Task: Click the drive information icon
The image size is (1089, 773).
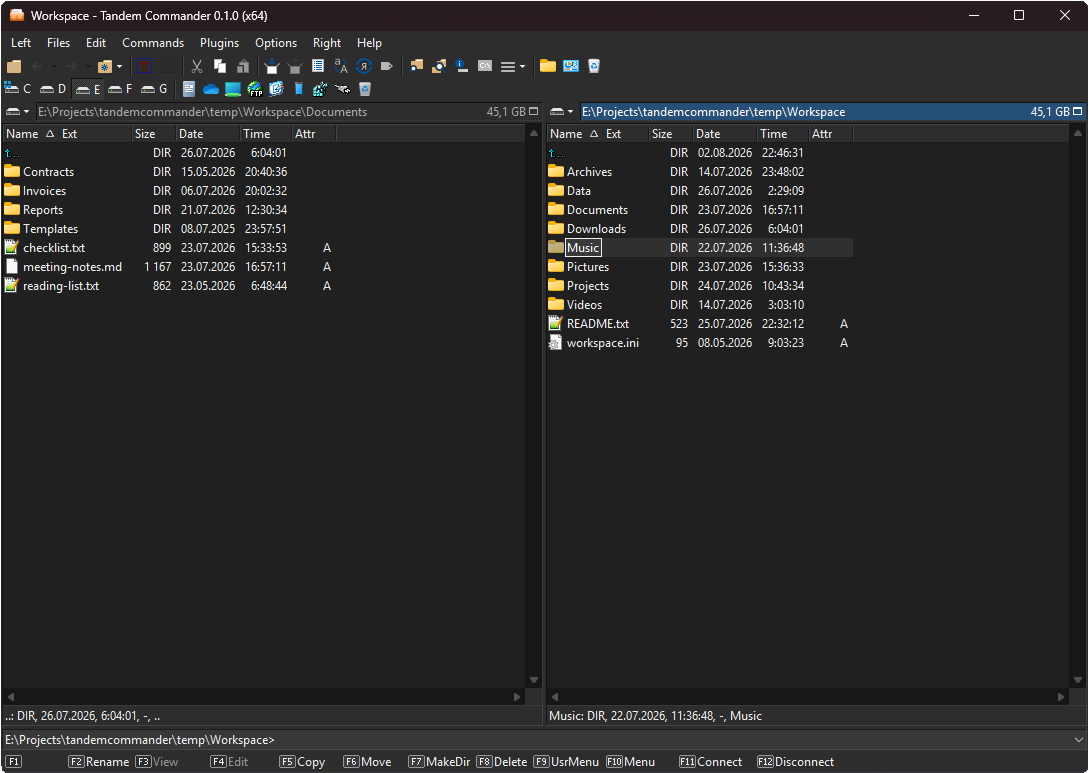Action: (x=462, y=66)
